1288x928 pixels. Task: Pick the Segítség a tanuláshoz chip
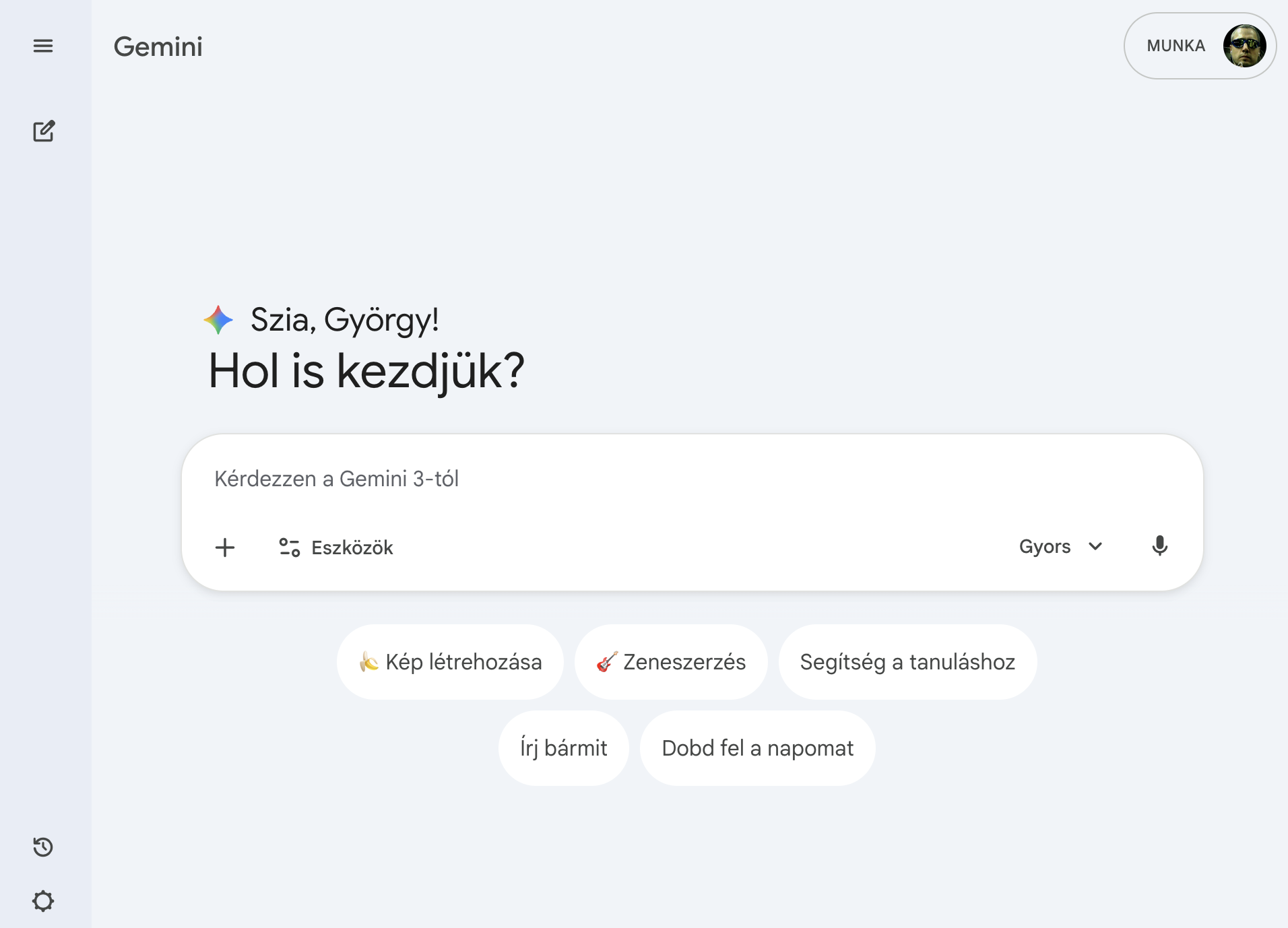(907, 662)
